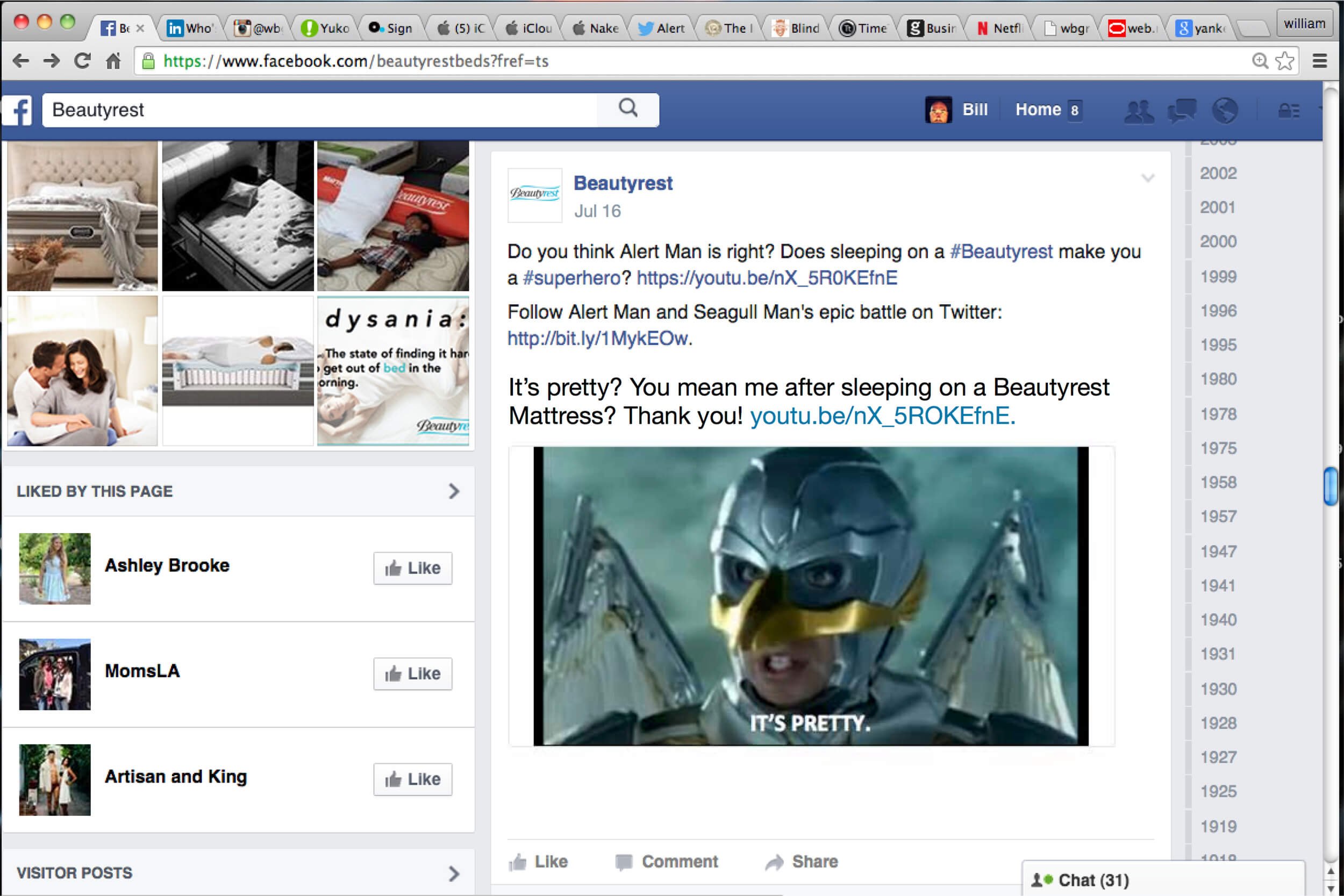Image resolution: width=1344 pixels, height=896 pixels.
Task: Click the #superhero hashtag
Action: [572, 278]
